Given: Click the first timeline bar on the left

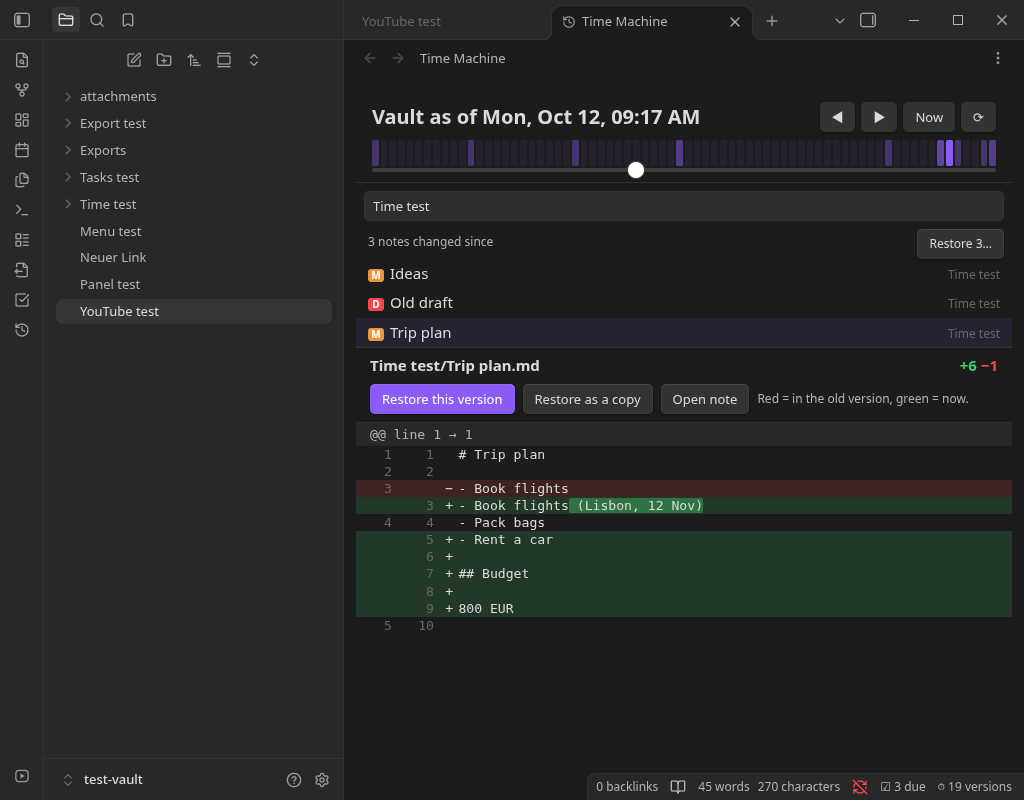Looking at the screenshot, I should tap(376, 153).
